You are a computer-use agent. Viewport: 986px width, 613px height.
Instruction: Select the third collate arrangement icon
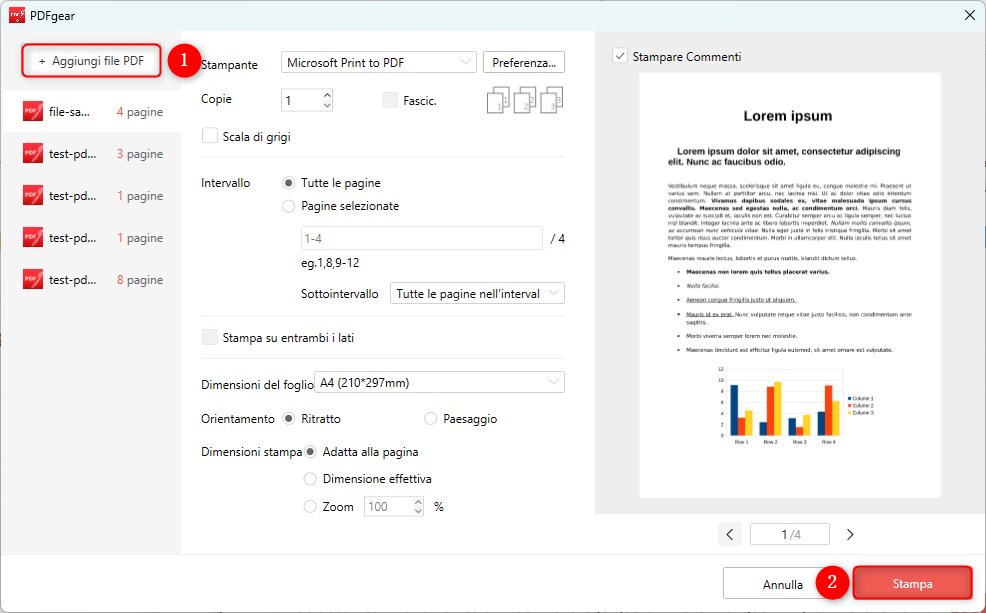tap(550, 99)
